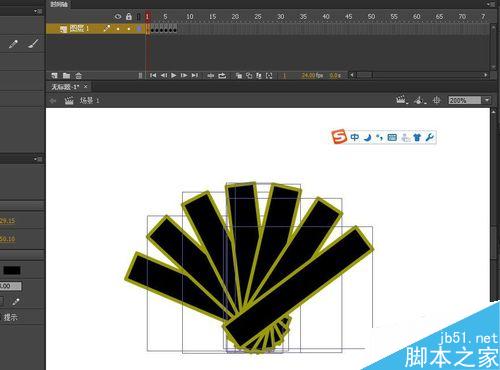
Task: Open left properties panel options menu
Action: (x=38, y=159)
